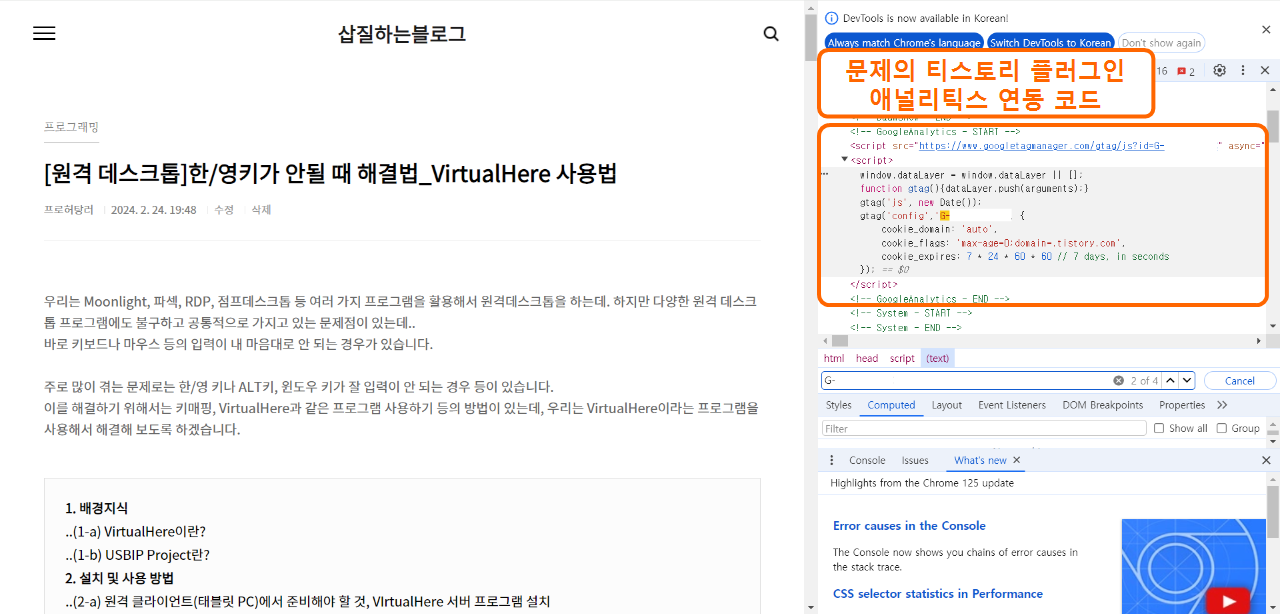Screen dimensions: 1280x615
Task: Select the Console tab in the drawer
Action: (x=867, y=460)
